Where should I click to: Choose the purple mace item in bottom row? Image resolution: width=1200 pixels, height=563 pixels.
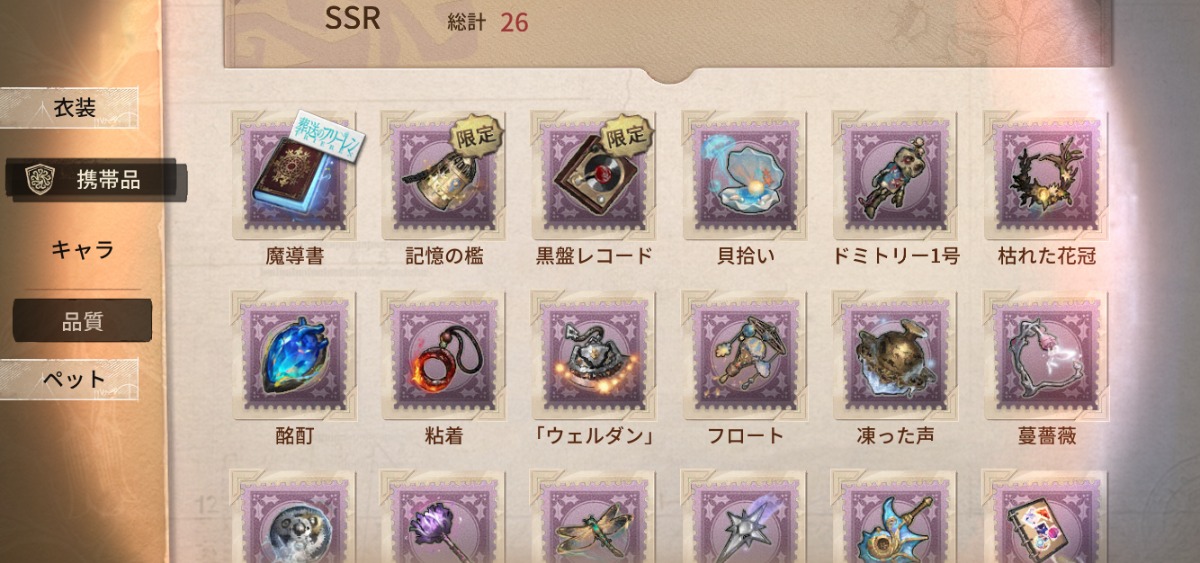(444, 518)
